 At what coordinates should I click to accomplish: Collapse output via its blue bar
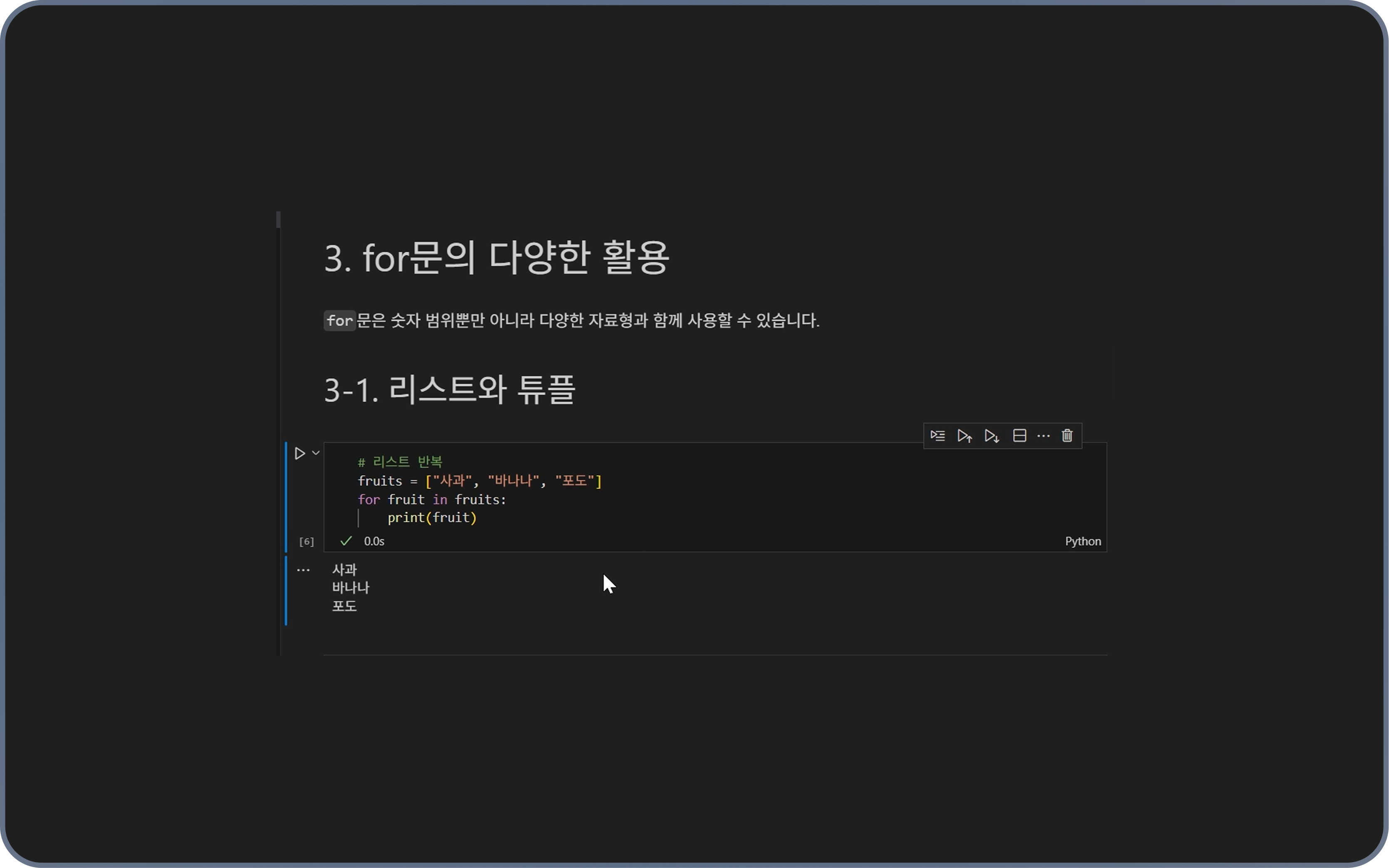(286, 590)
